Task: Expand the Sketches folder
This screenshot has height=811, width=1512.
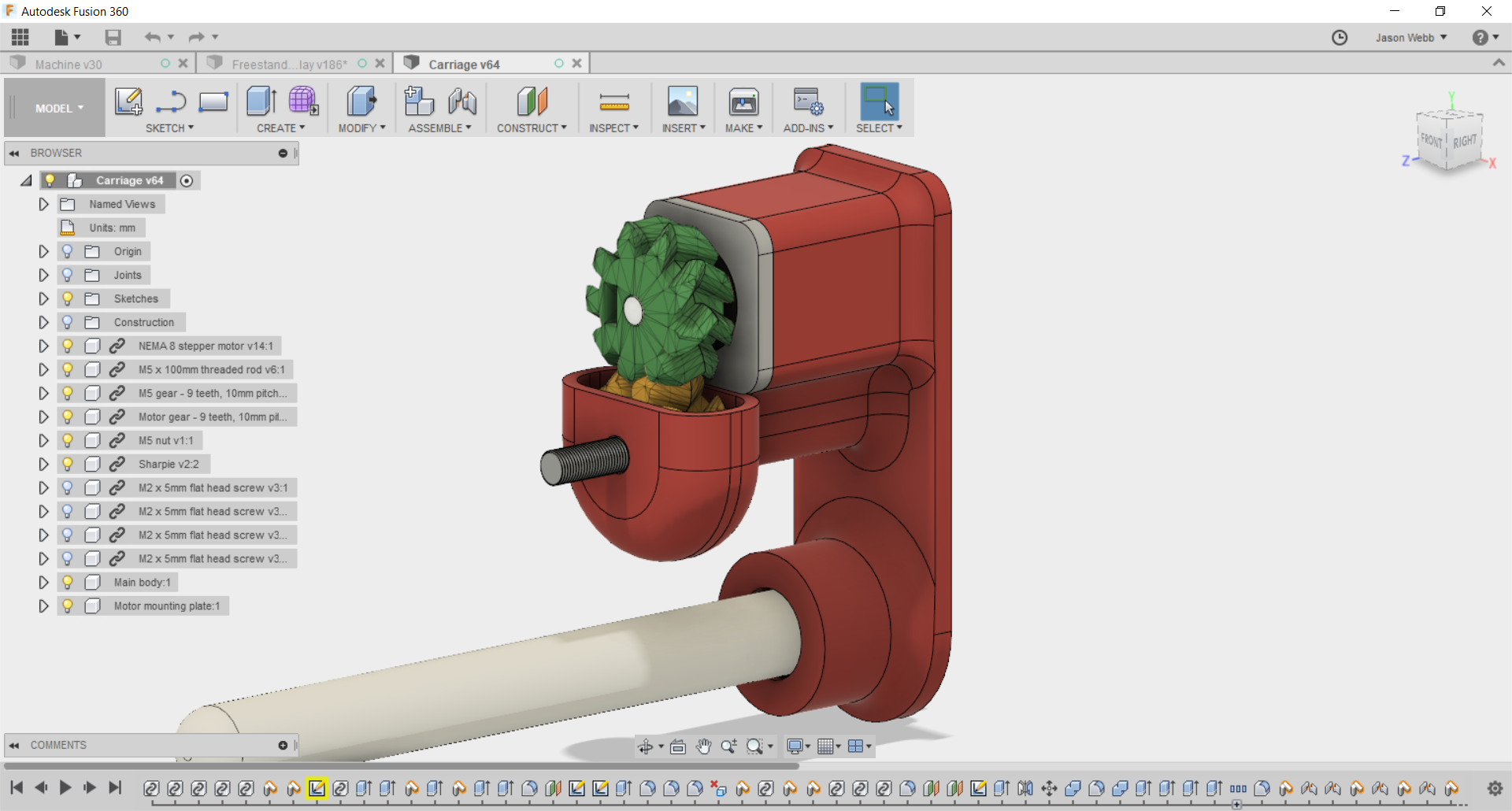Action: click(x=44, y=298)
